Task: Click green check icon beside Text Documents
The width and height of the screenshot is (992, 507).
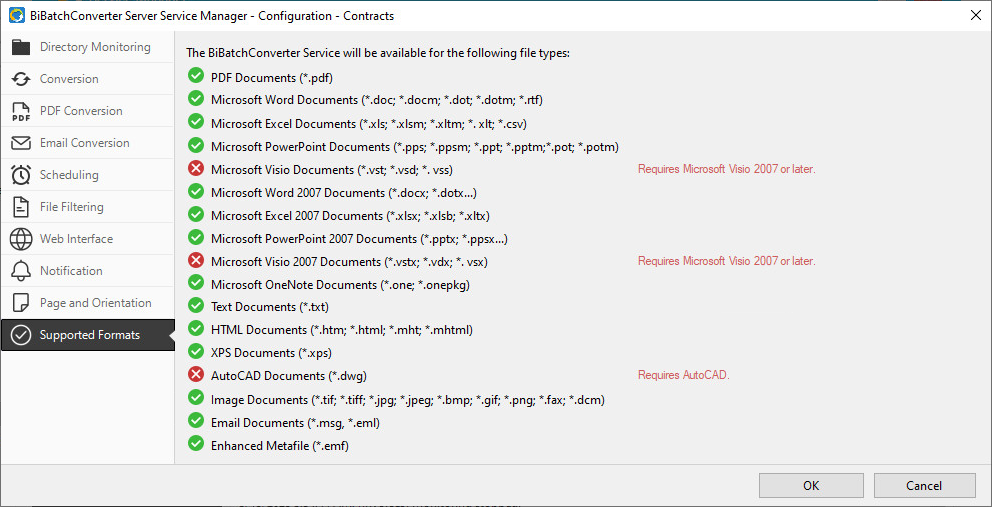Action: [x=196, y=305]
